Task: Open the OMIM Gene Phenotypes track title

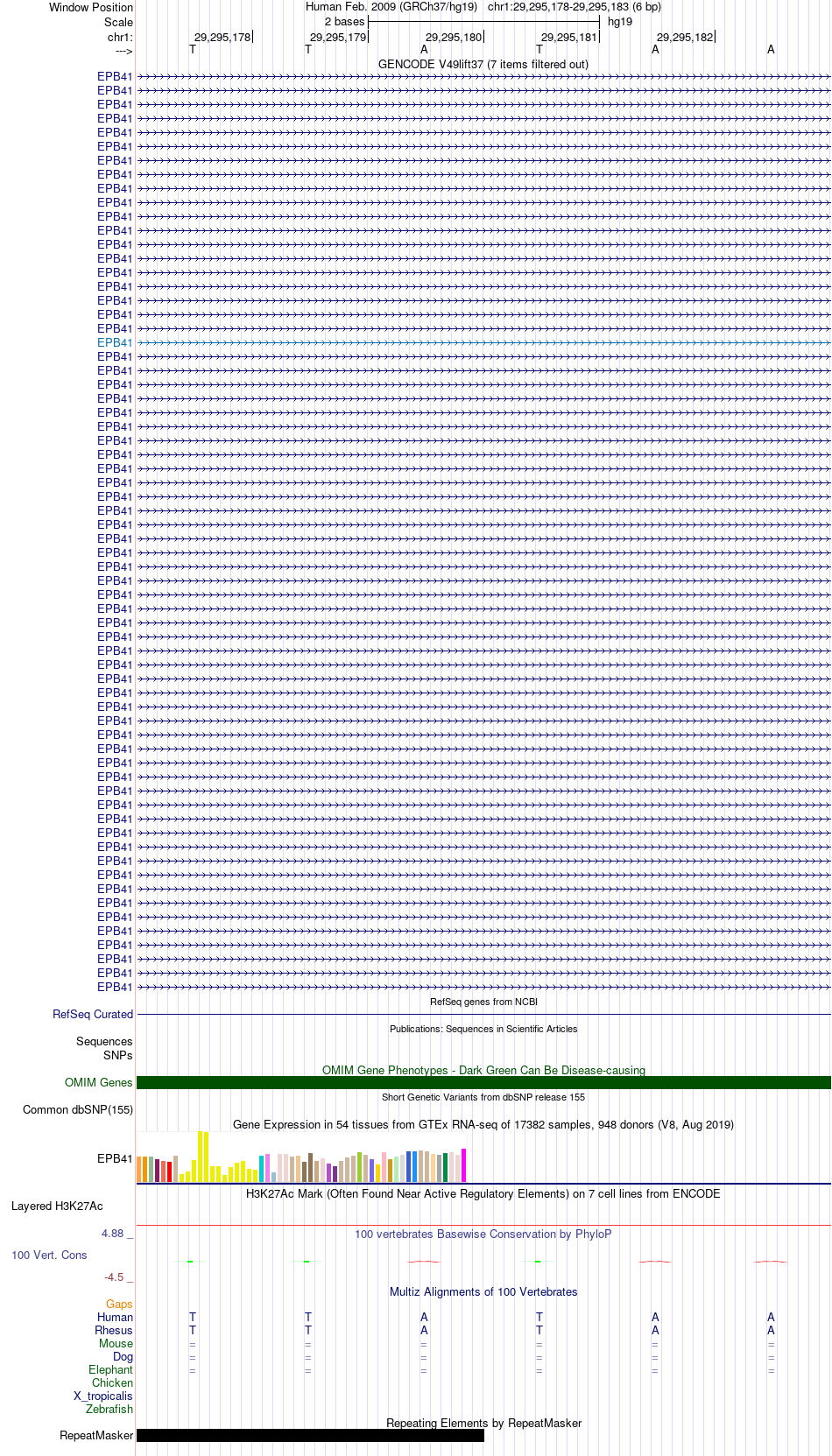Action: click(x=483, y=1071)
